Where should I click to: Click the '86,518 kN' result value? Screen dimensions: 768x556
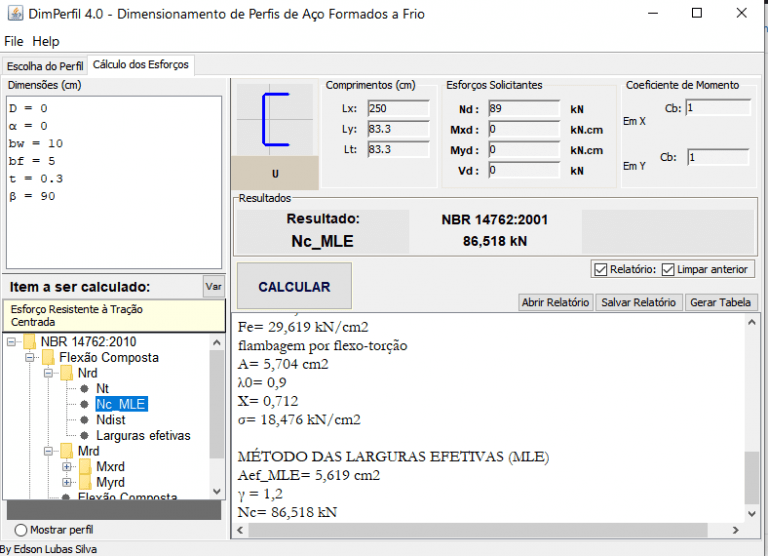495,241
